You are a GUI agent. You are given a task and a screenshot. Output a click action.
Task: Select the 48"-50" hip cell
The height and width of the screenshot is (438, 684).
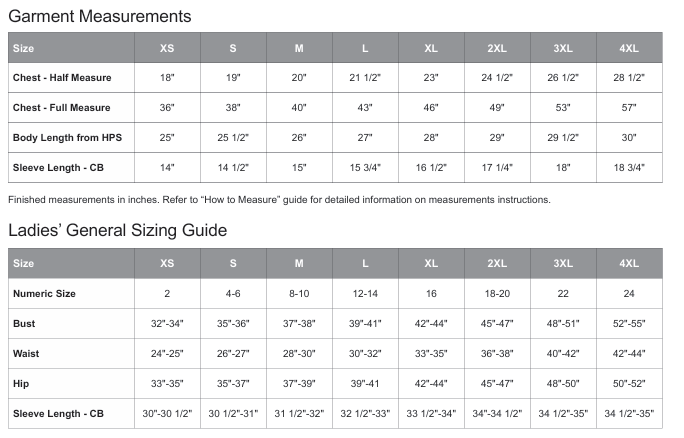563,384
